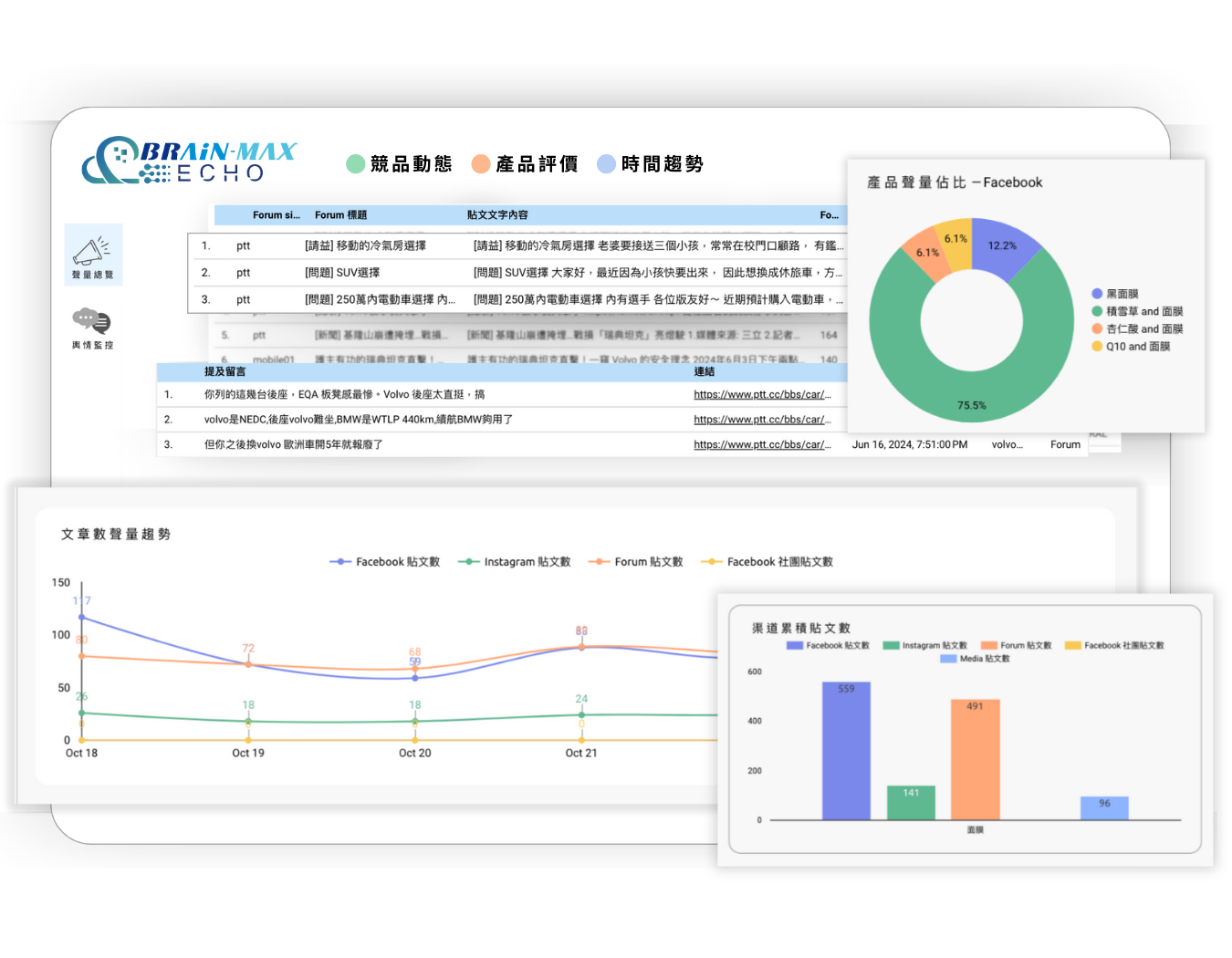The height and width of the screenshot is (958, 1232).
Task: Open first ptt.cc link in comments table
Action: (x=761, y=395)
